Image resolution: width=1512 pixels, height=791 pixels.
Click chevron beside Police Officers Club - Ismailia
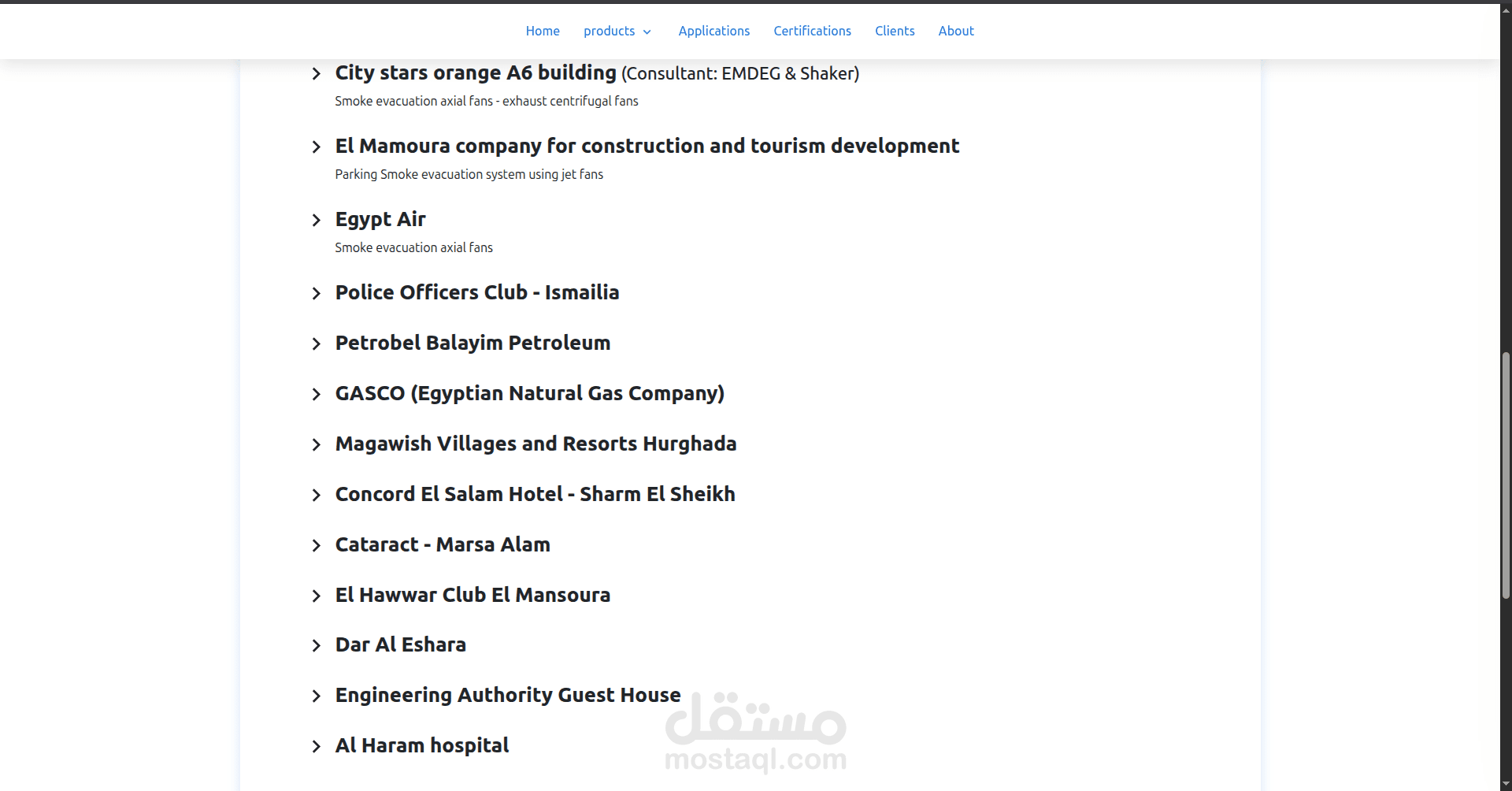point(316,294)
